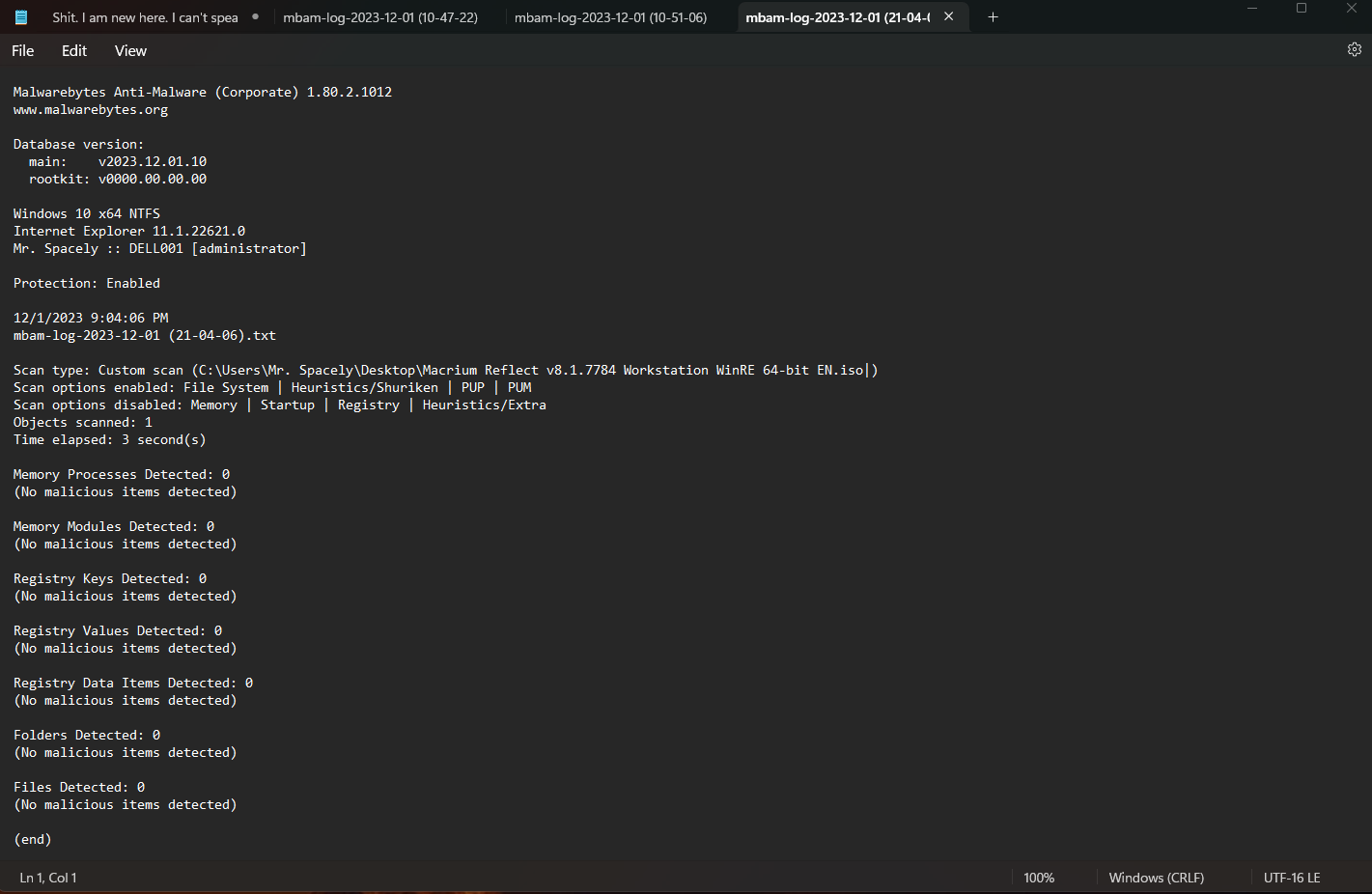Click the Scan type: Custom scan line
The width and height of the screenshot is (1372, 894).
coord(446,371)
